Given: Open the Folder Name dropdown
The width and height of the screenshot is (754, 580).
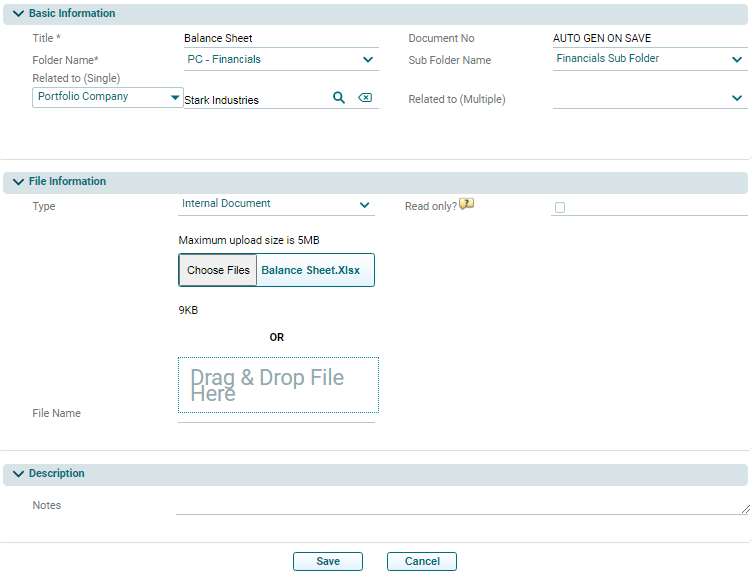Looking at the screenshot, I should click(x=367, y=60).
